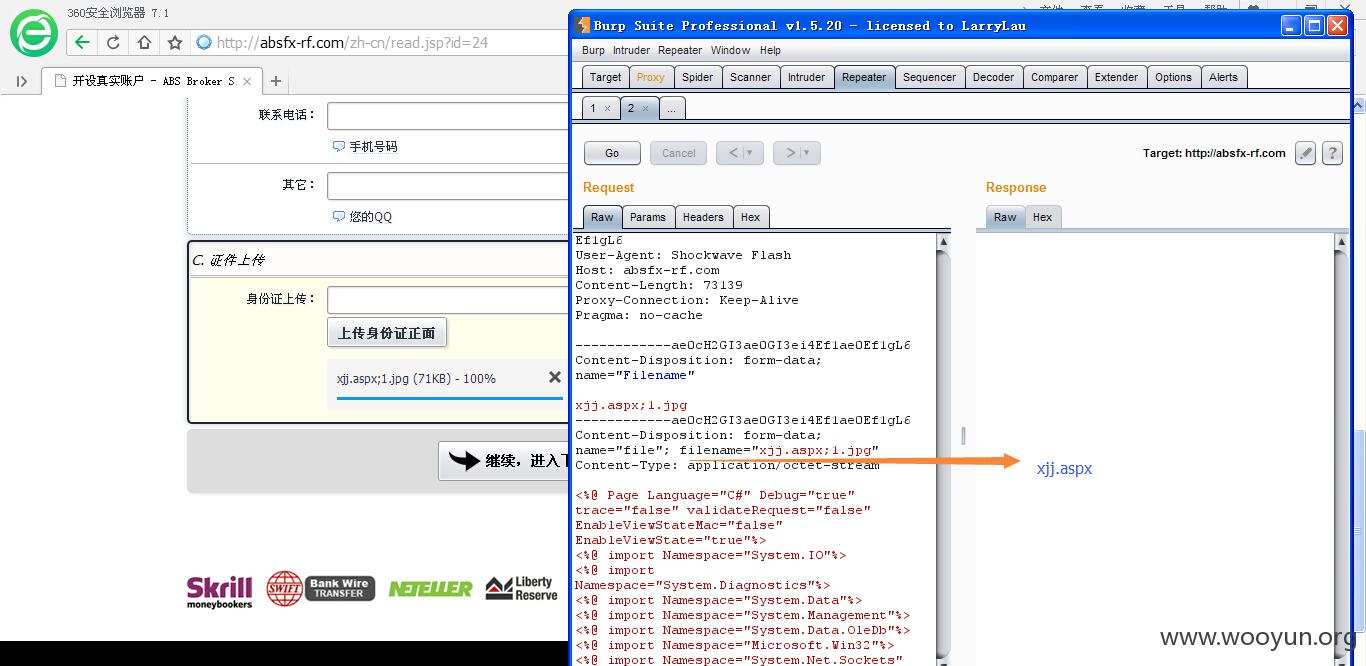This screenshot has height=666, width=1366.
Task: Open the Window menu in Burp
Action: 730,50
